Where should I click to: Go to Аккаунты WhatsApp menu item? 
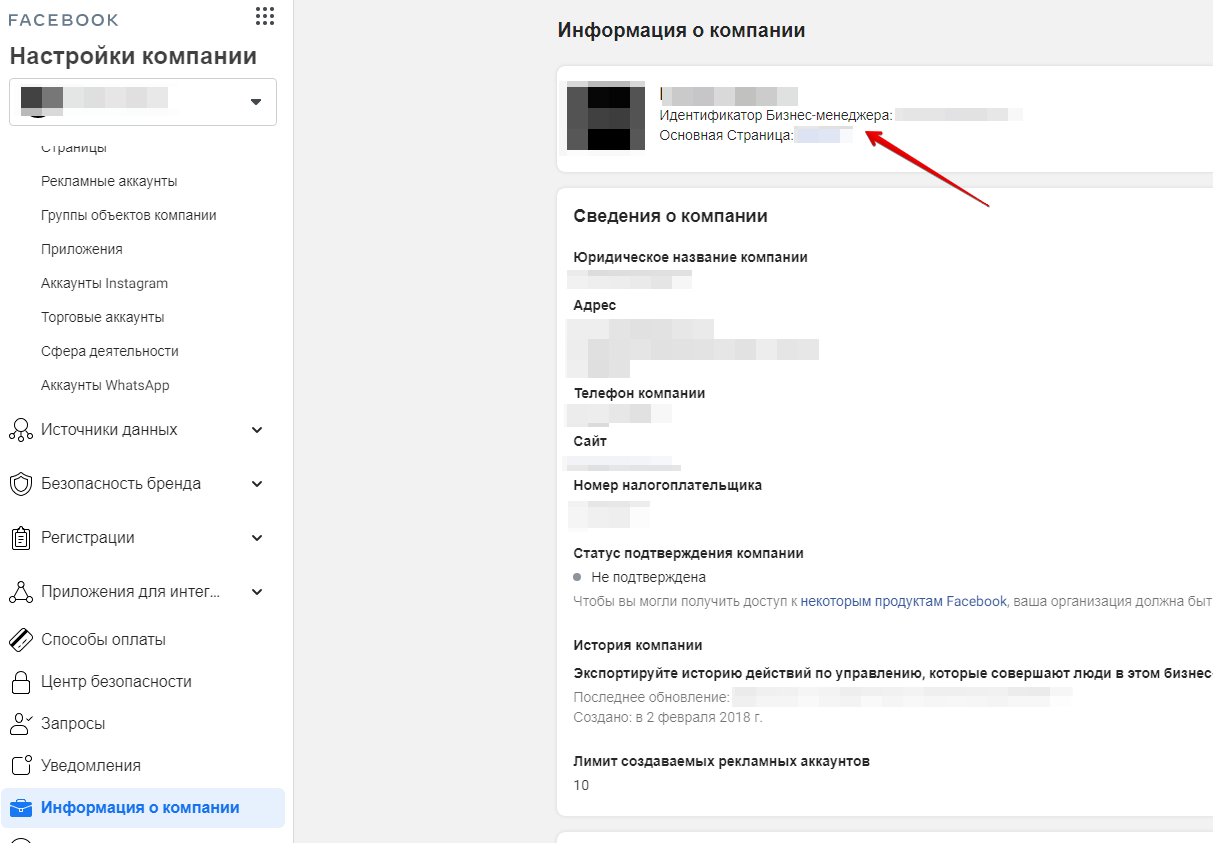tap(105, 385)
